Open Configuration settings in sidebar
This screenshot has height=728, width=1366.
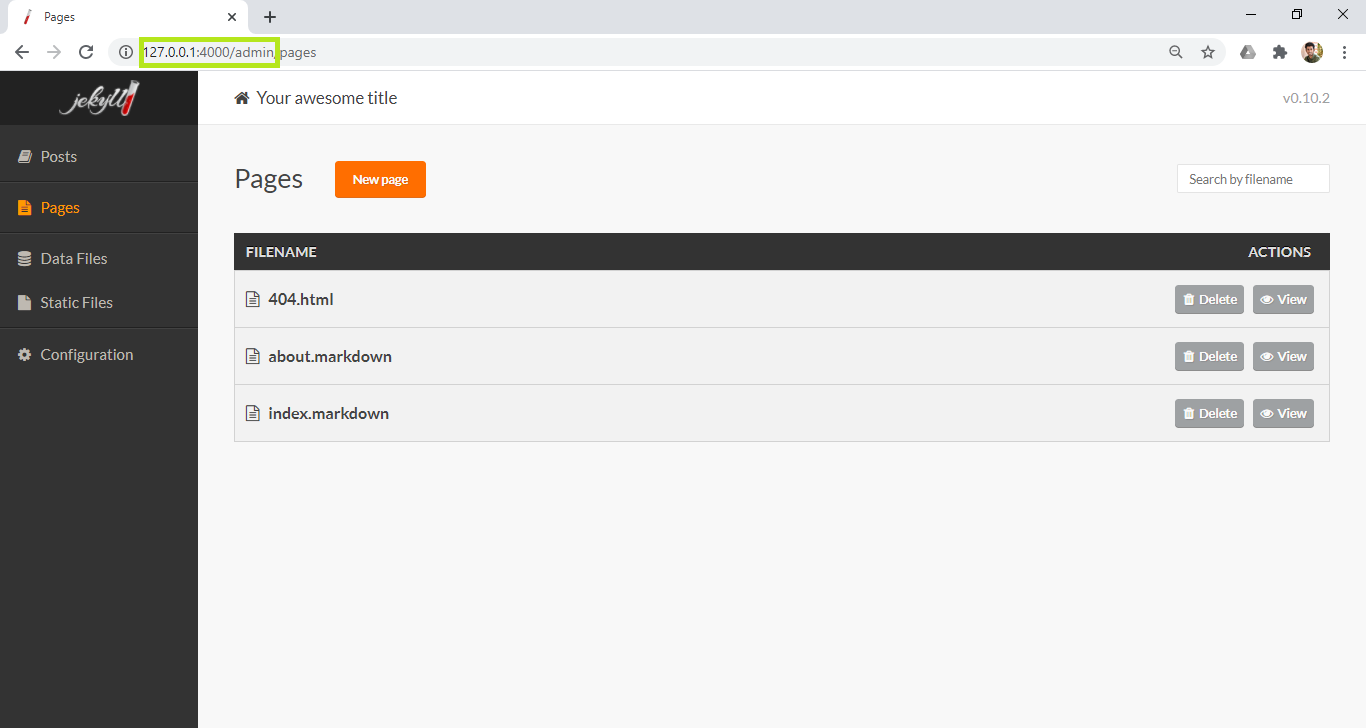(x=86, y=355)
